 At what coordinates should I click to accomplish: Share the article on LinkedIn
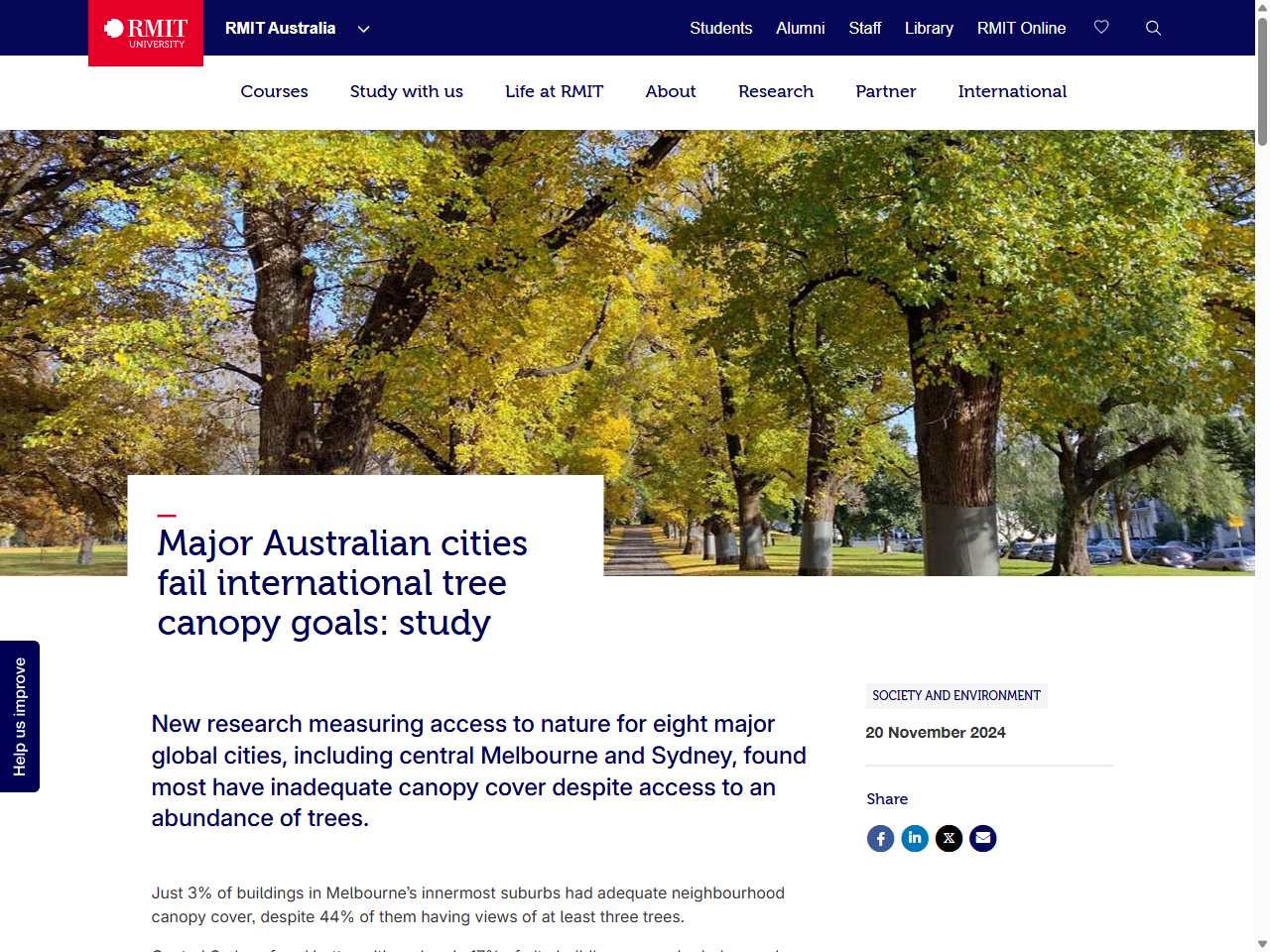point(914,838)
